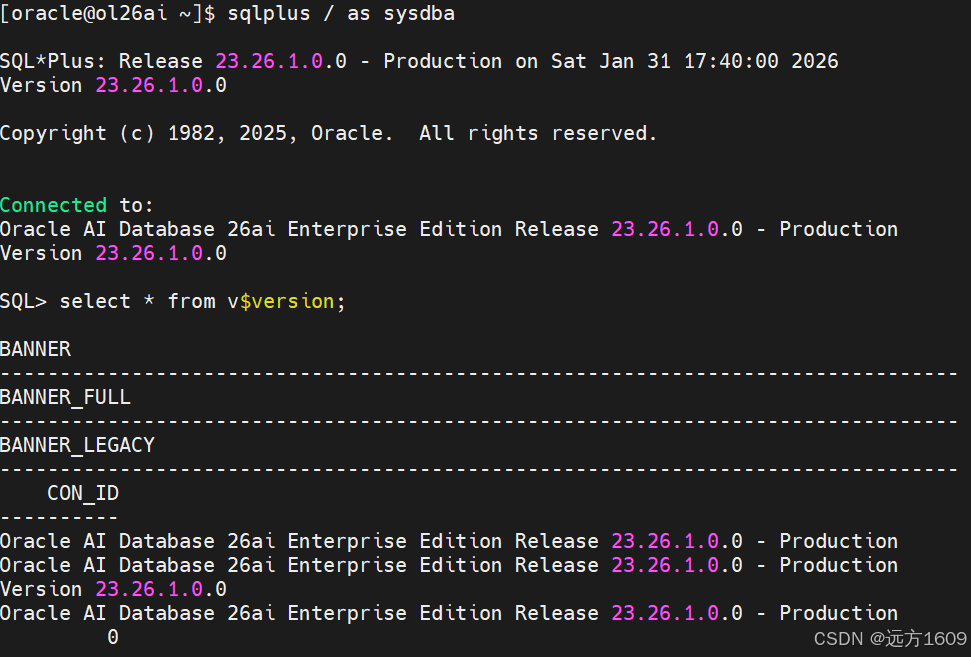
Task: Click the 'BANNER' column header
Action: 36,349
